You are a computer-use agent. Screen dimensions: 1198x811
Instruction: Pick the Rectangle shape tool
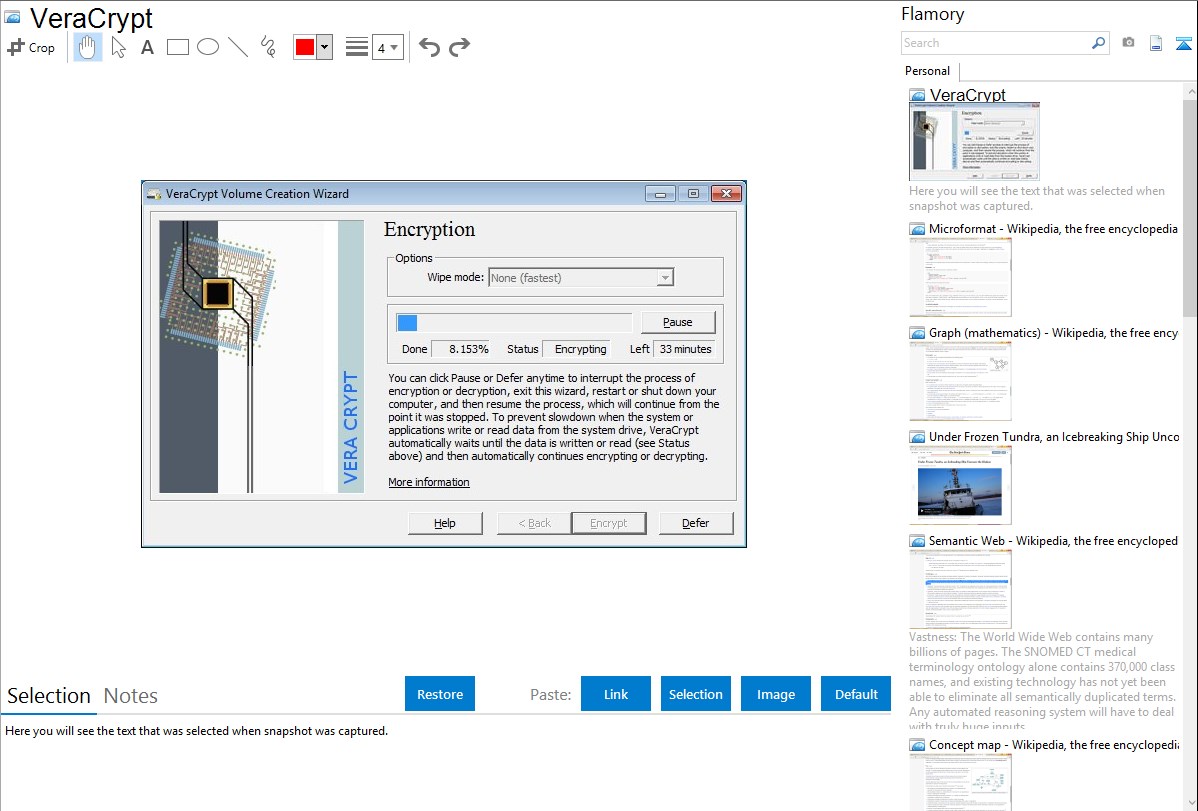click(177, 47)
